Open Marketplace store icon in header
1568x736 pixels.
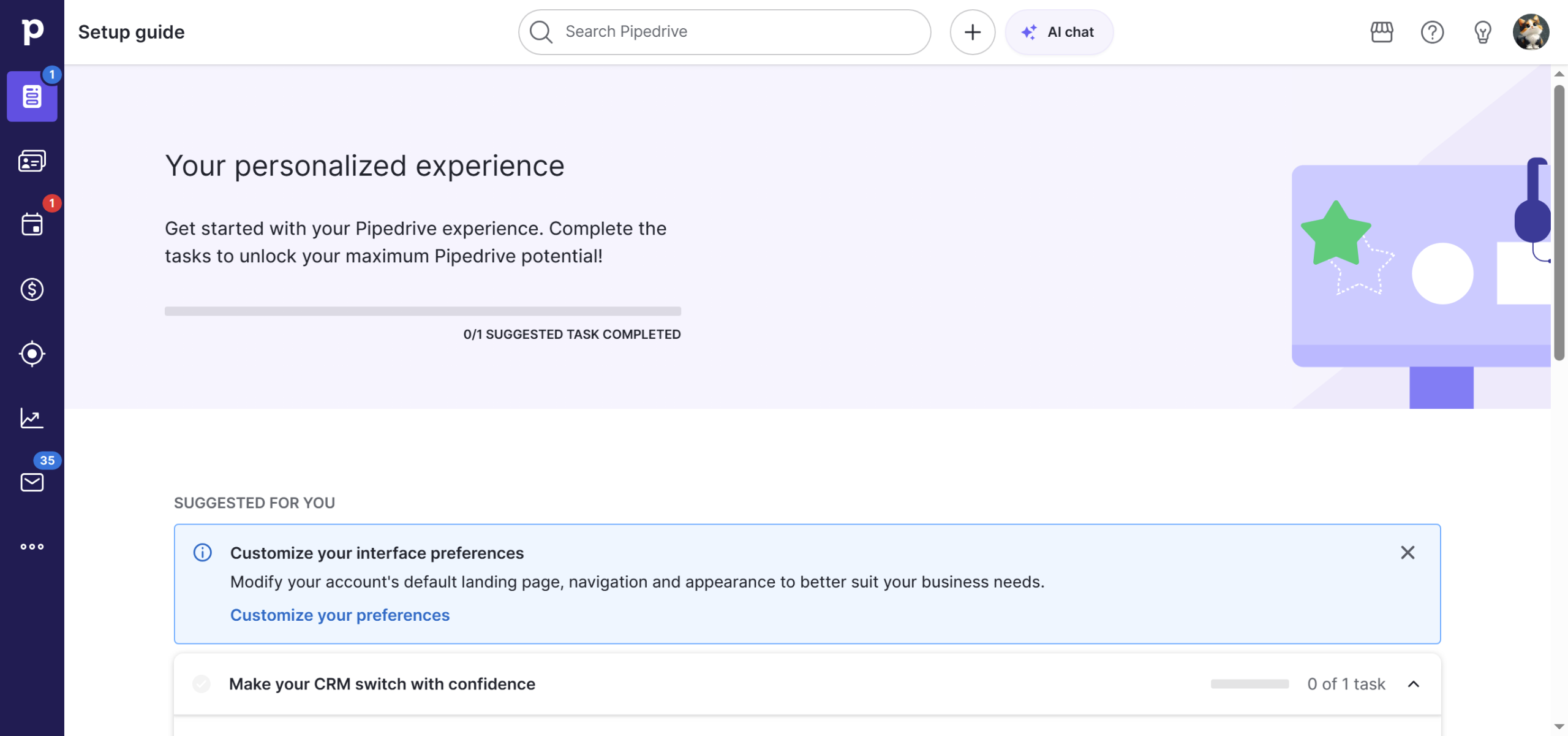pos(1382,32)
